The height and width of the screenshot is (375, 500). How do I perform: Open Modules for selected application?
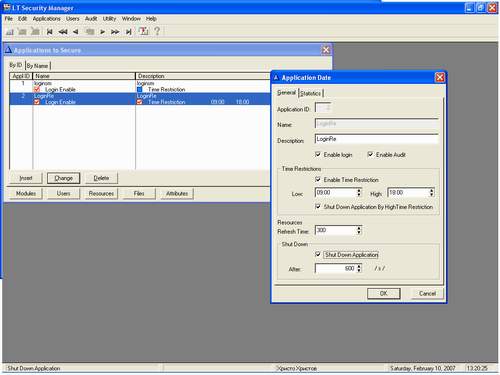(26, 193)
